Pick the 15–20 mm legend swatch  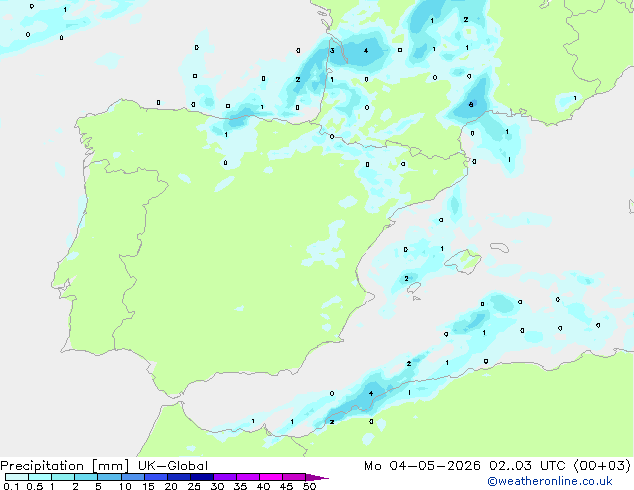pos(155,477)
